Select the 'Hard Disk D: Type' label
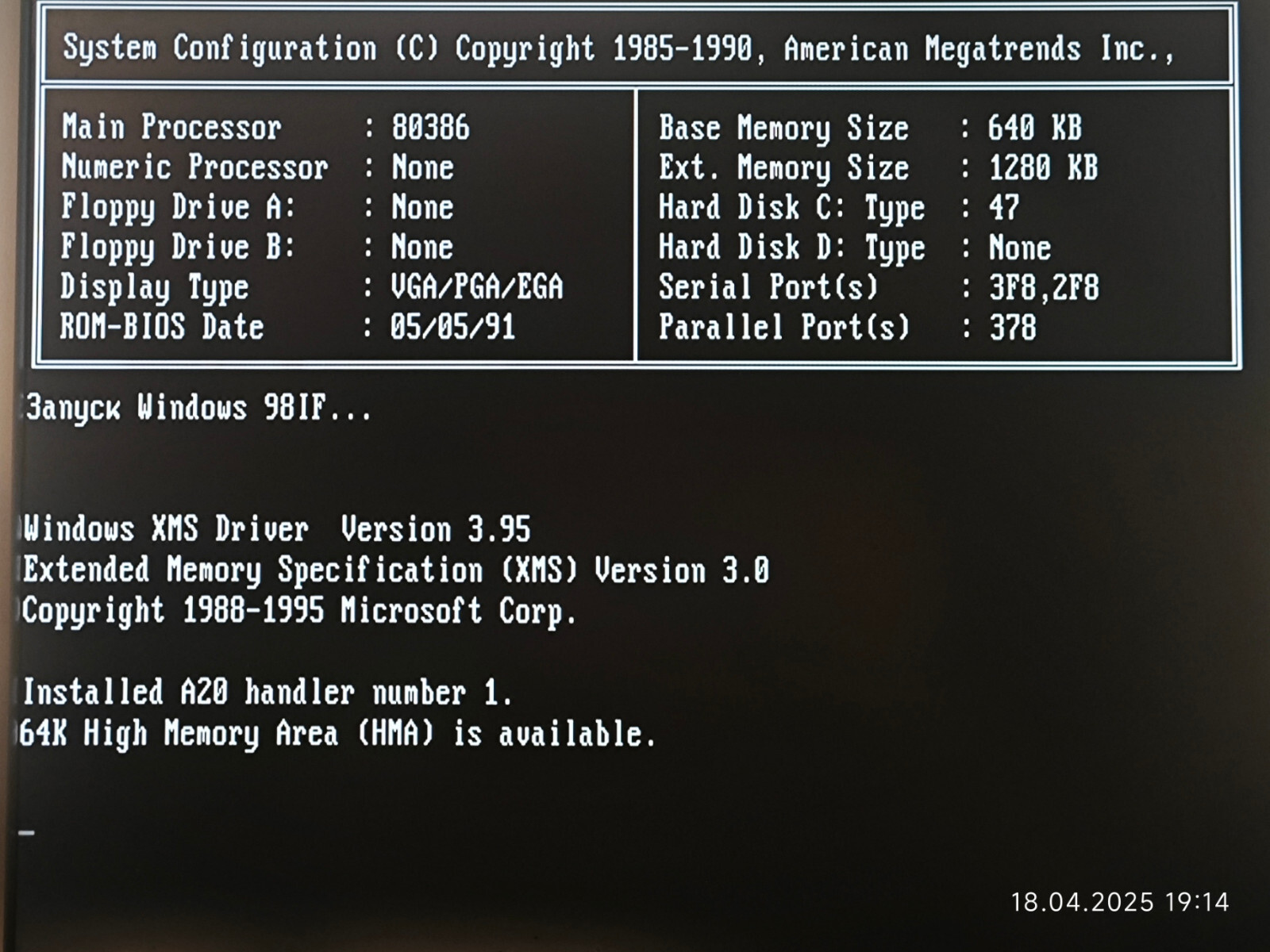This screenshot has width=1270, height=952. (x=792, y=248)
